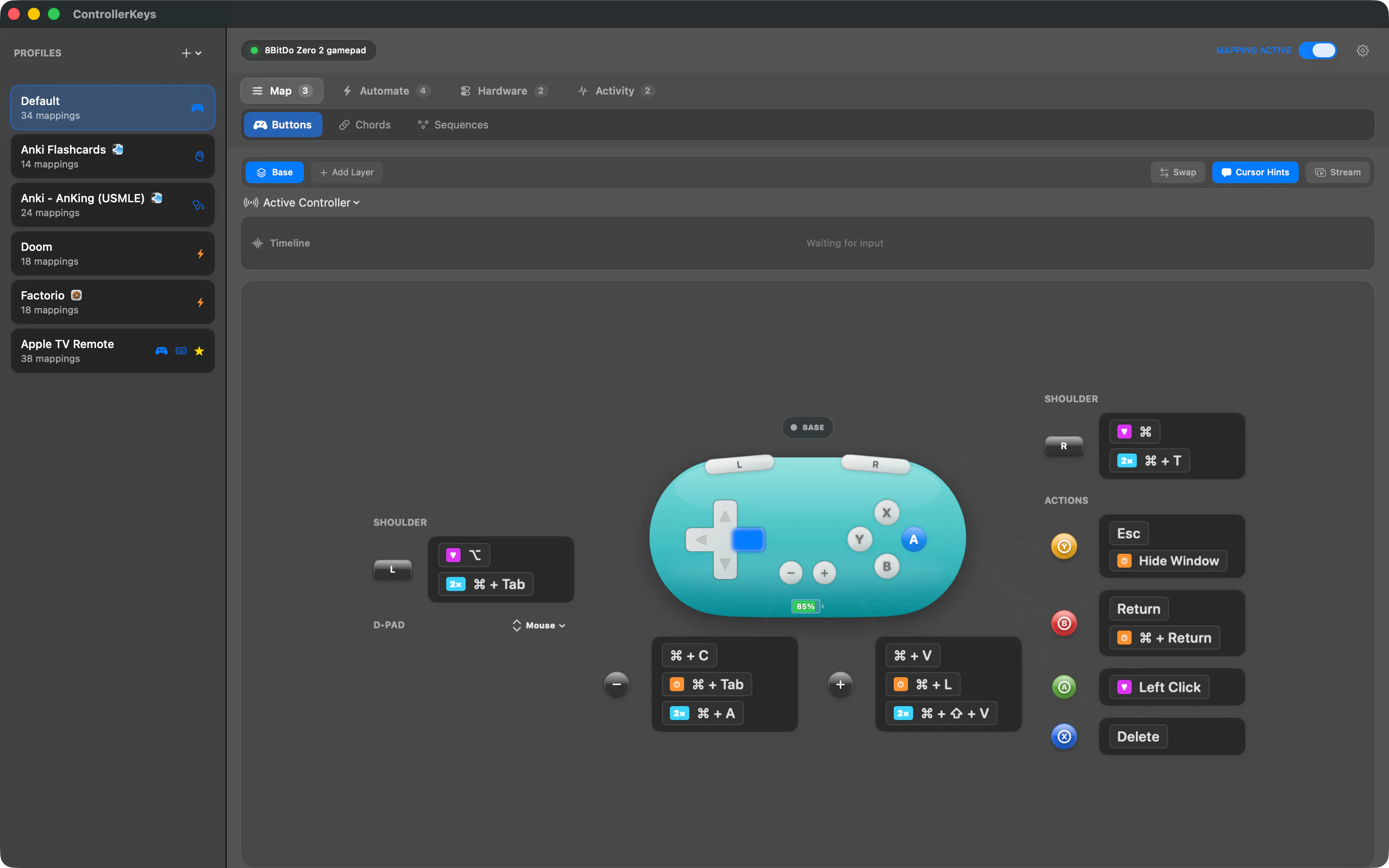1389x868 pixels.
Task: Toggle Cursor Hints off
Action: [1255, 172]
